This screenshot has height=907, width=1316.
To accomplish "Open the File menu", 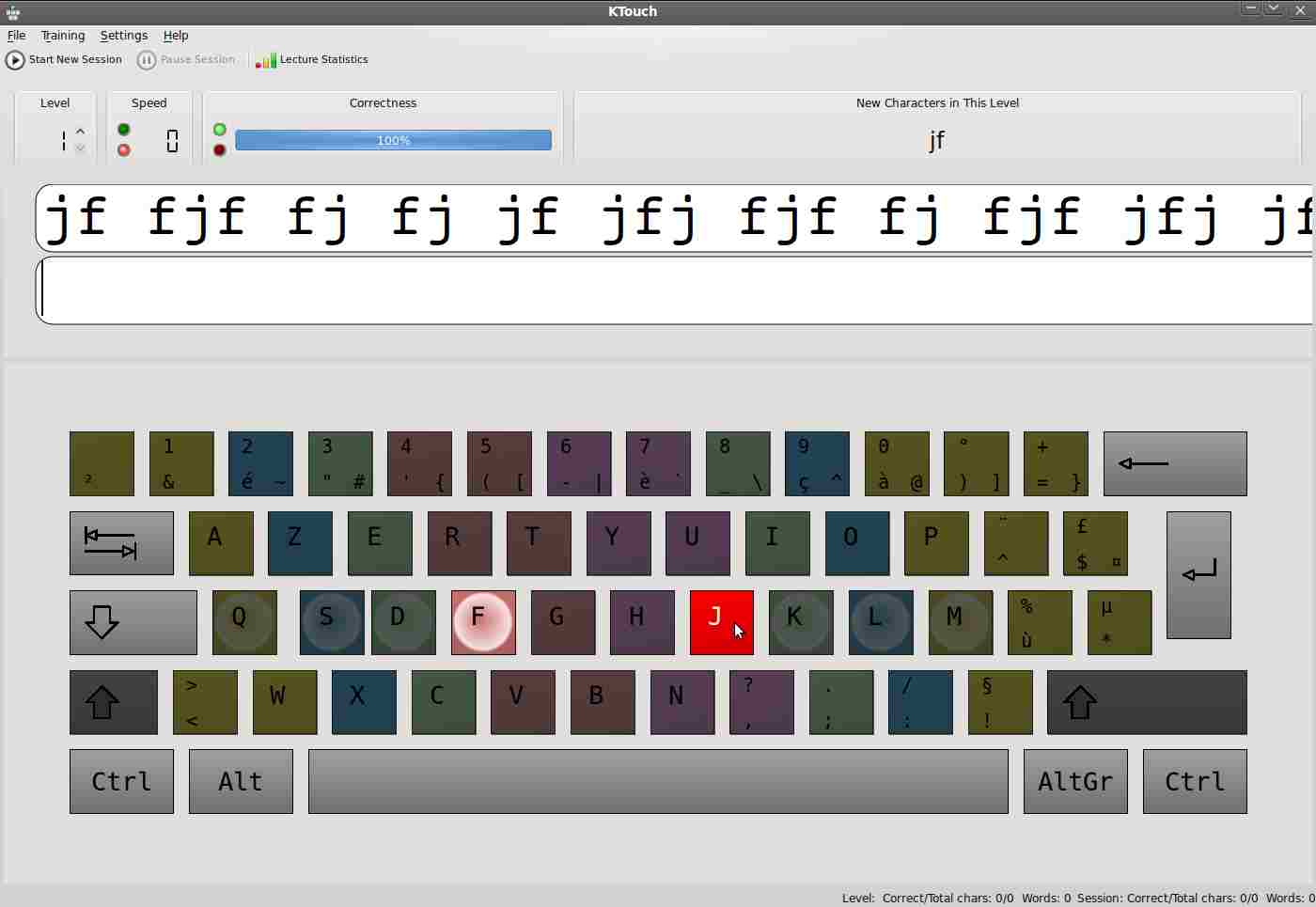I will coord(16,35).
